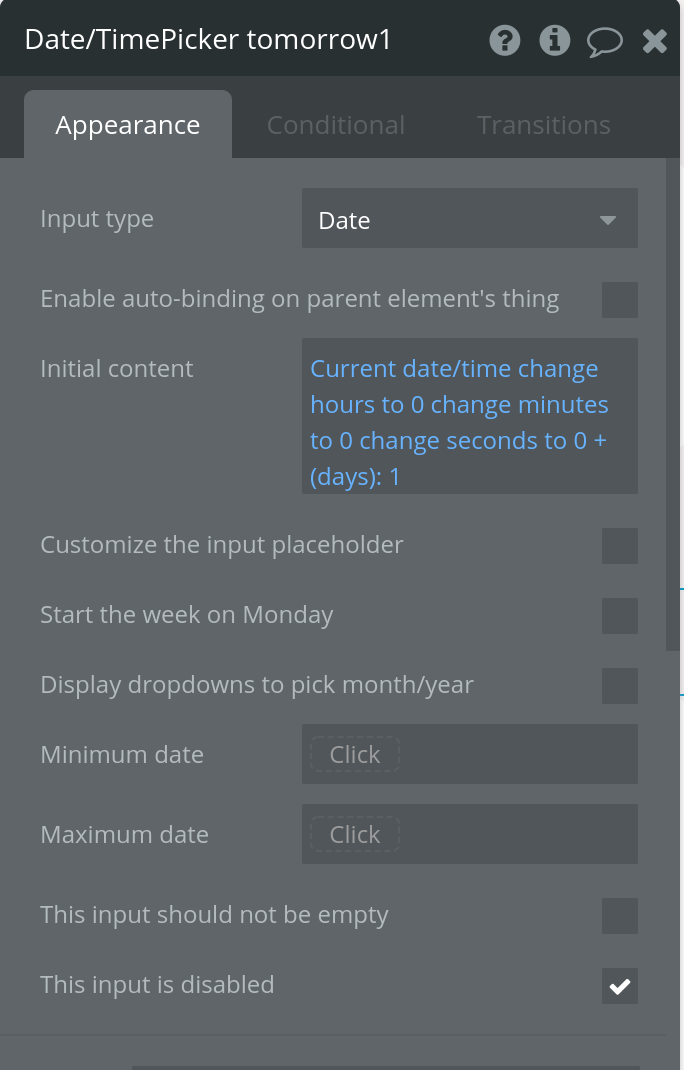This screenshot has height=1070, width=684.
Task: Open the help question mark icon
Action: (x=505, y=41)
